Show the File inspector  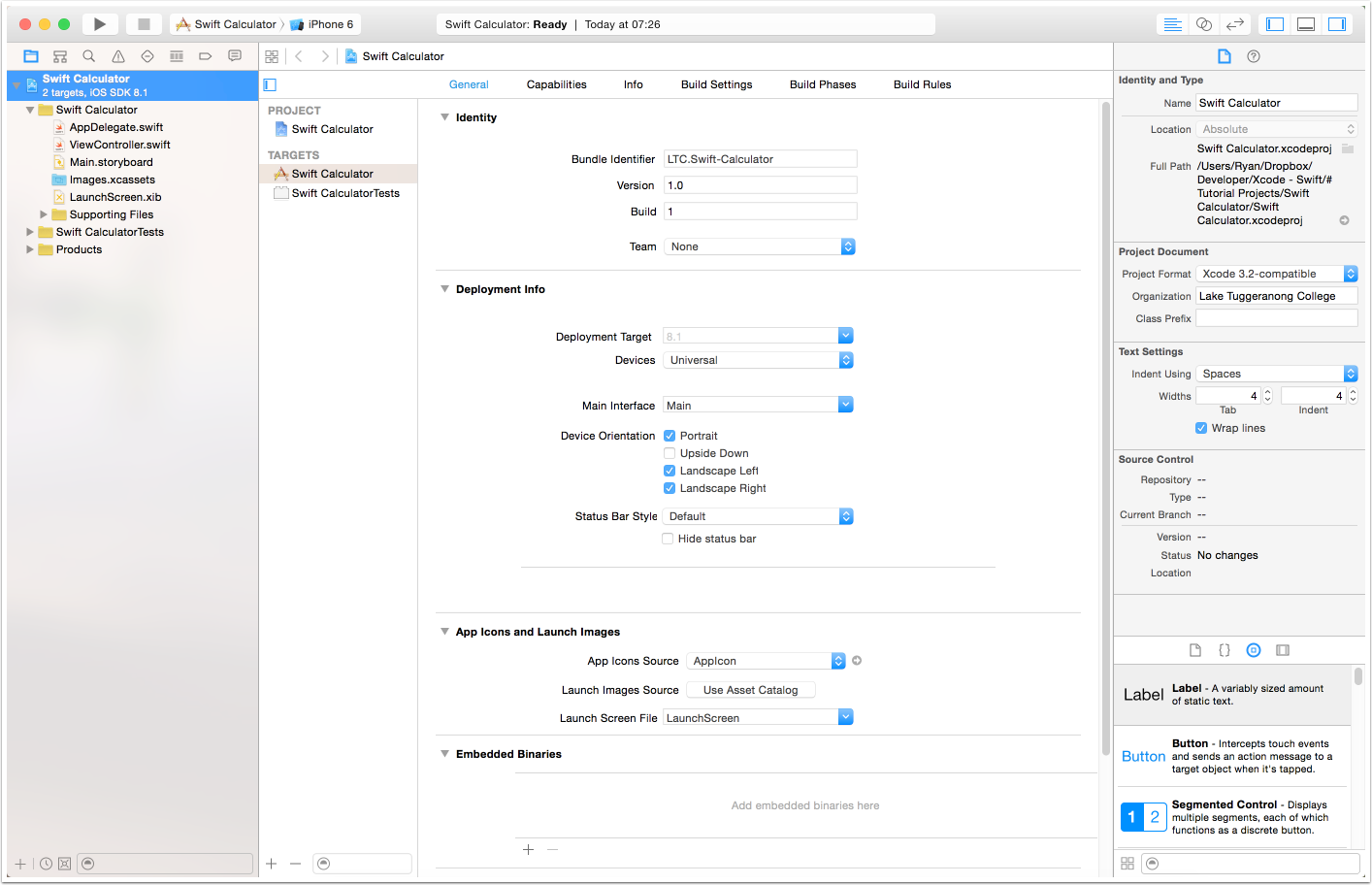point(1225,56)
